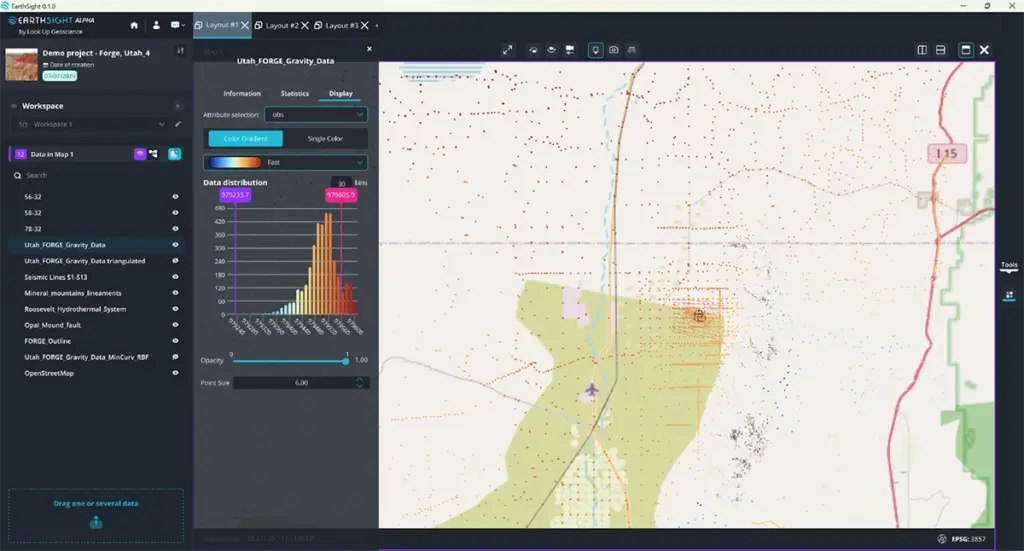Screen dimensions: 1024x551
Task: Open the Attribute selection dropdown
Action: coord(316,114)
